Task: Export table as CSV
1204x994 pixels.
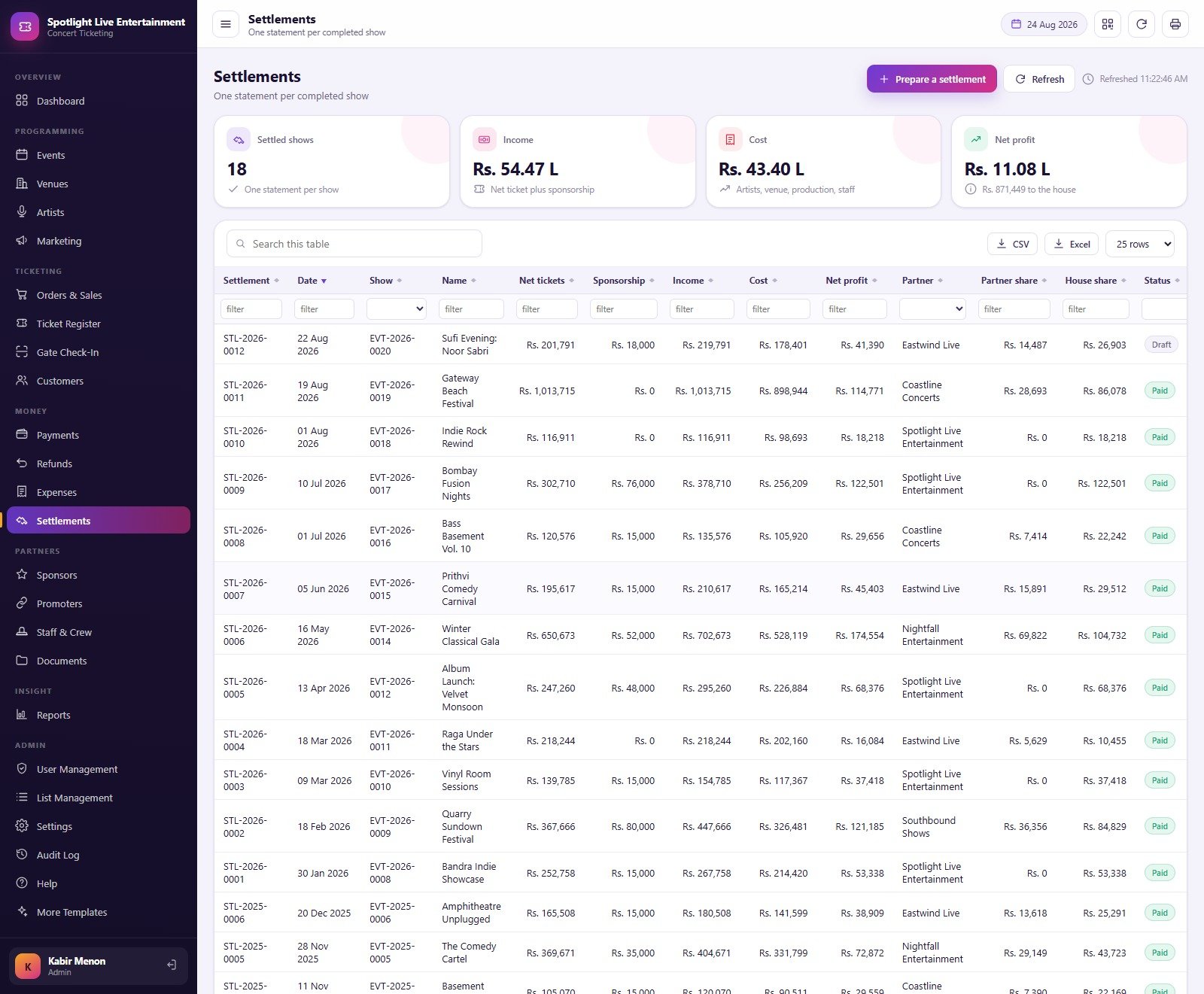Action: (x=1012, y=244)
